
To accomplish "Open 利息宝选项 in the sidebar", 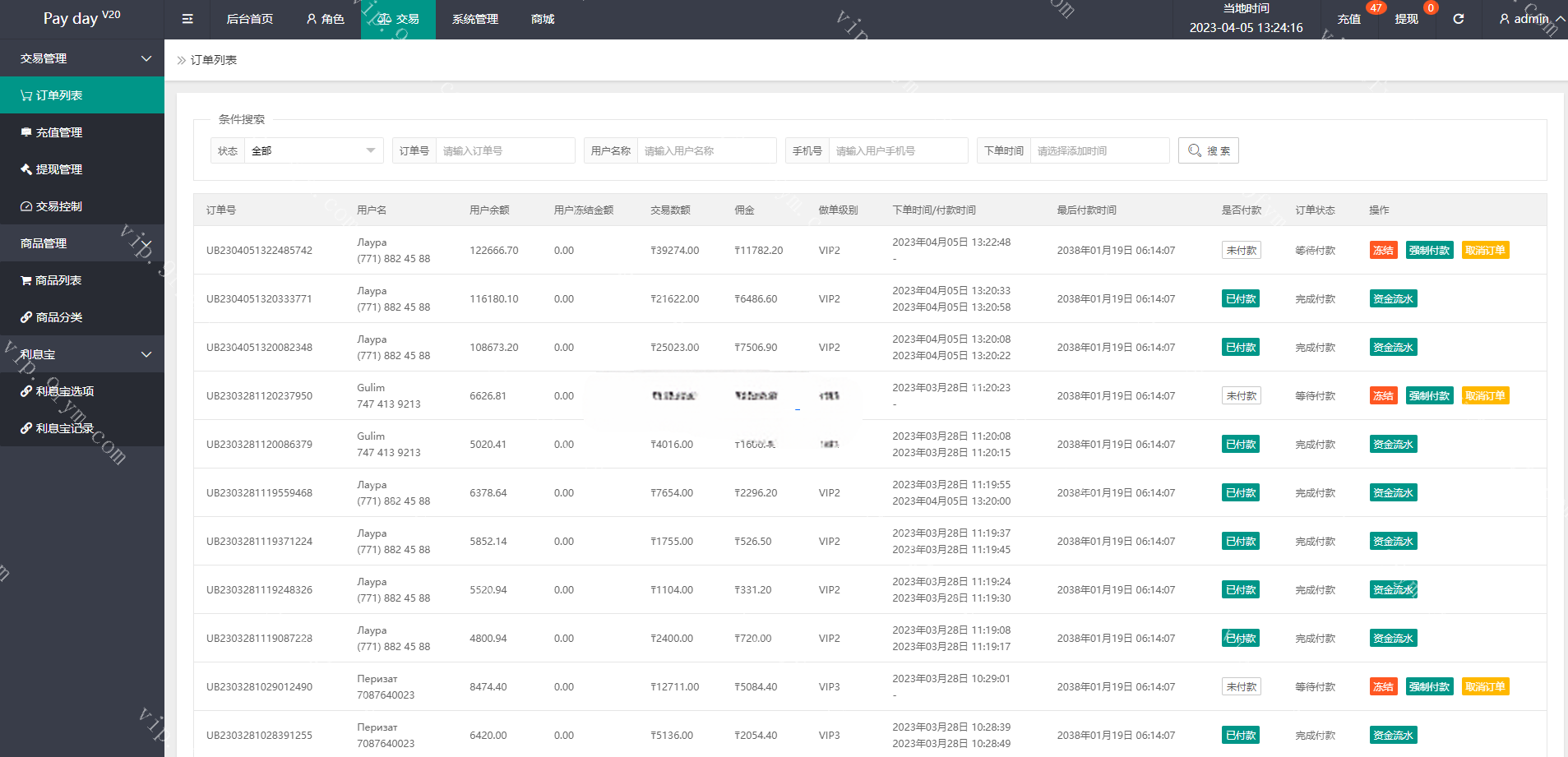I will point(64,391).
